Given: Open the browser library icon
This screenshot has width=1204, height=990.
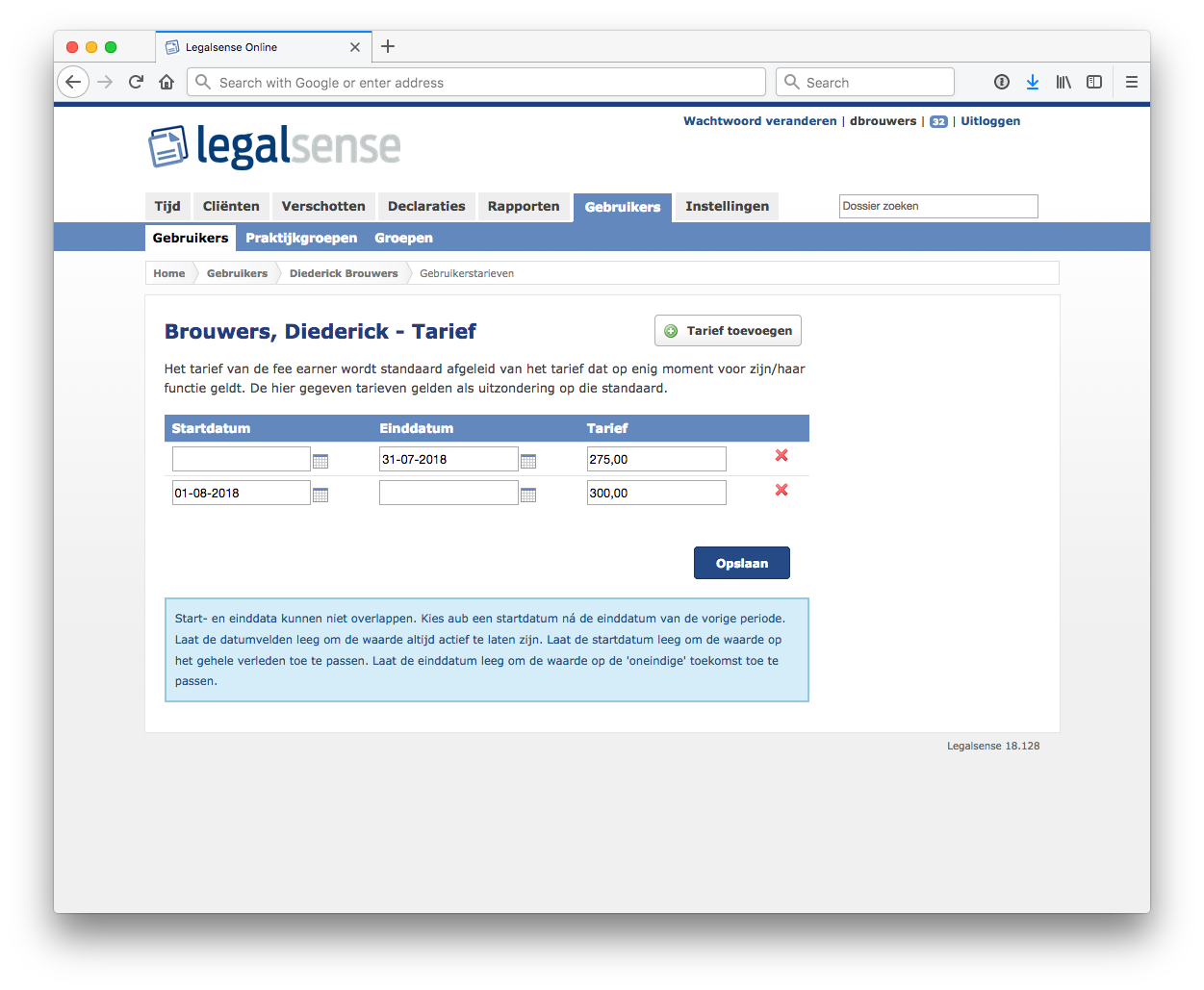Looking at the screenshot, I should point(1063,82).
